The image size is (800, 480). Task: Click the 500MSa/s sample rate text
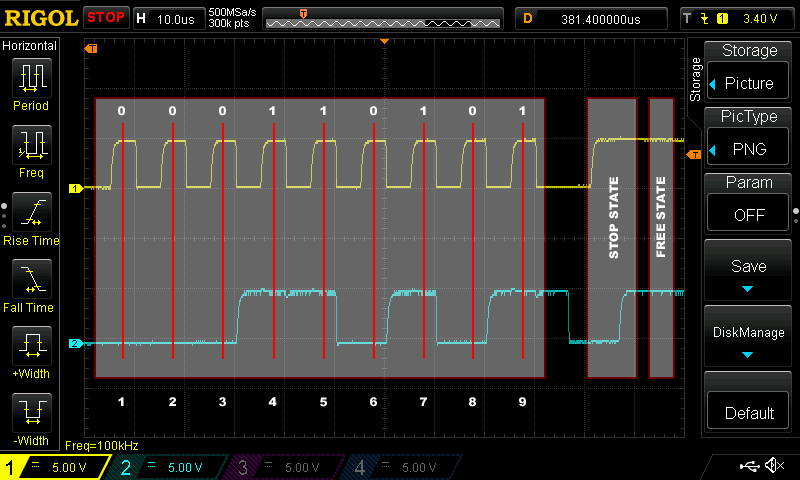[x=232, y=13]
